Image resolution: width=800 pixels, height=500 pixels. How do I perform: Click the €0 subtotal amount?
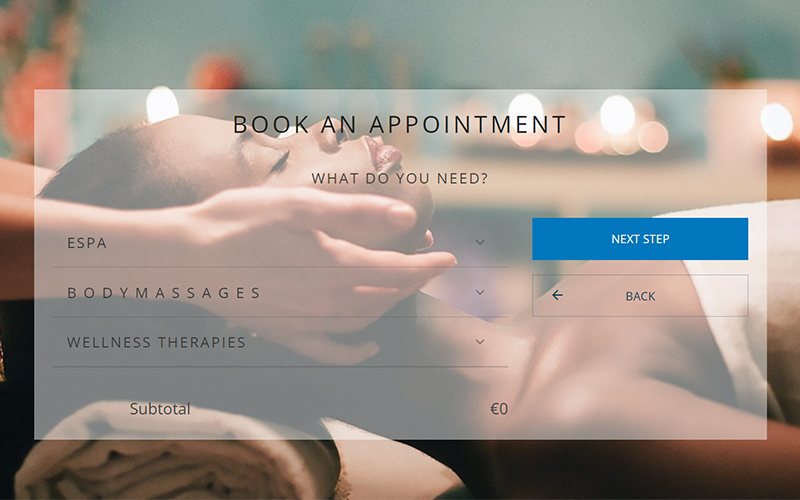click(499, 409)
